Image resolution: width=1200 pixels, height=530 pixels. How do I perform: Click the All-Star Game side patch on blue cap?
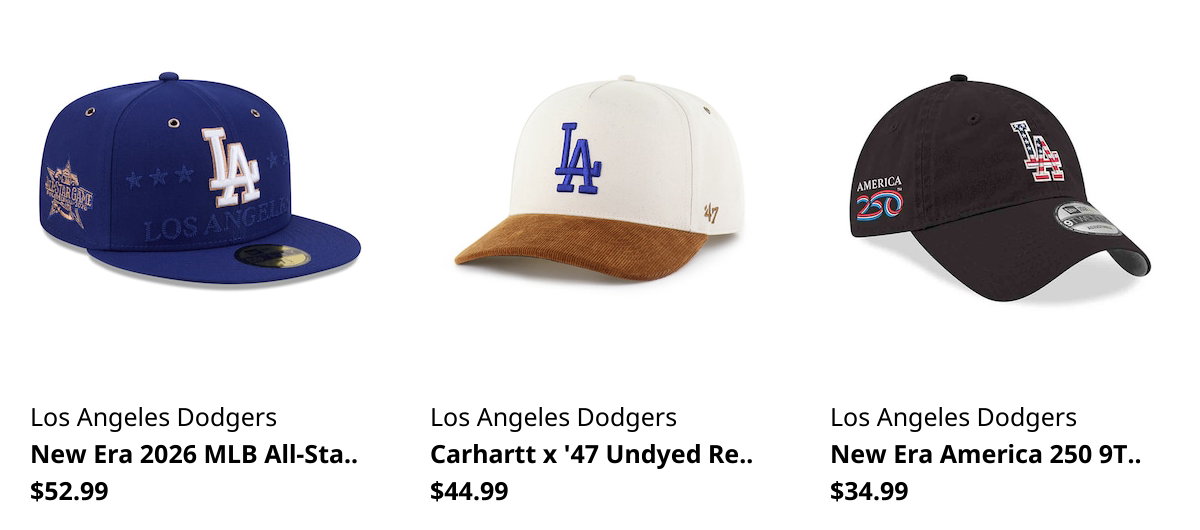click(x=68, y=195)
